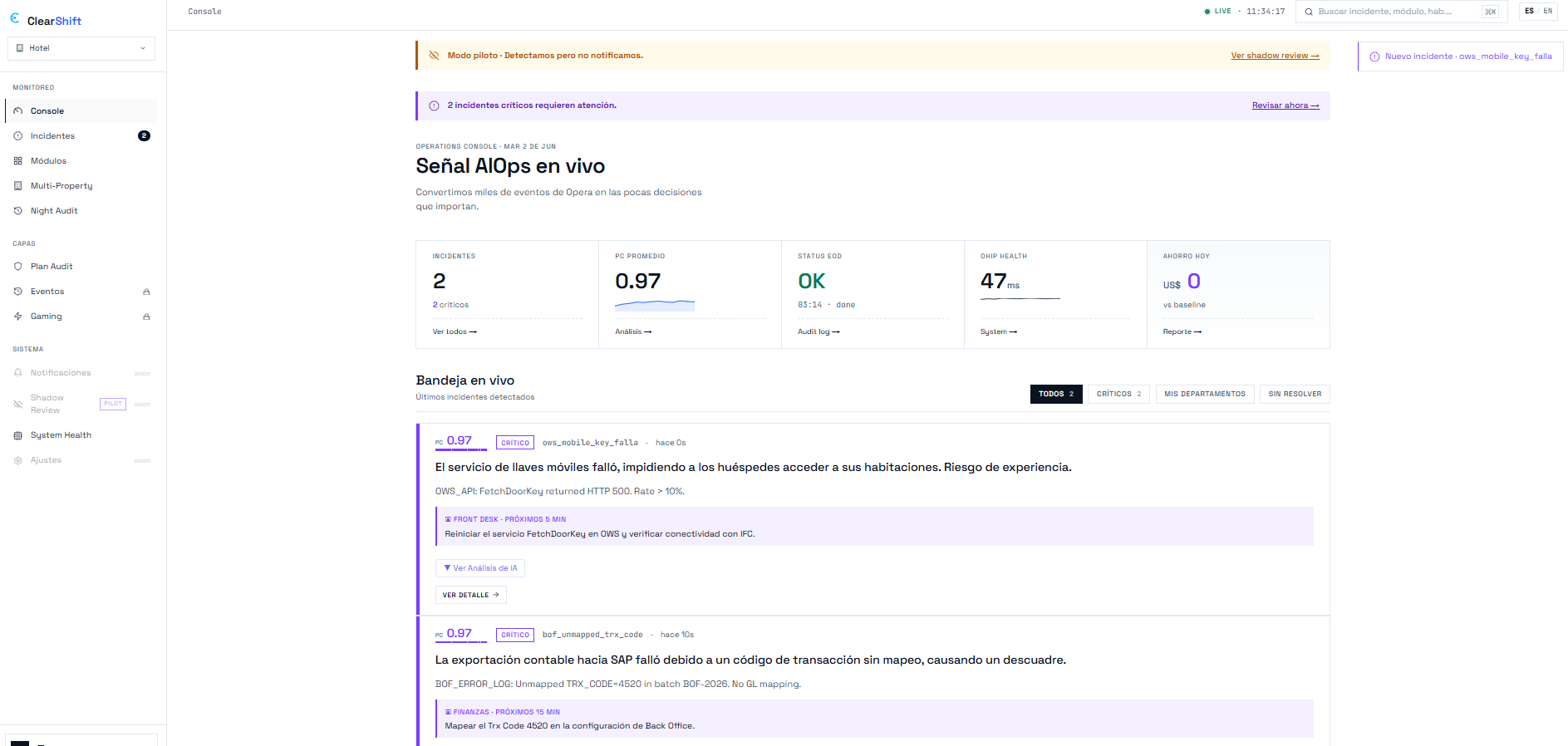Click the Multi-Property building icon

(x=17, y=186)
